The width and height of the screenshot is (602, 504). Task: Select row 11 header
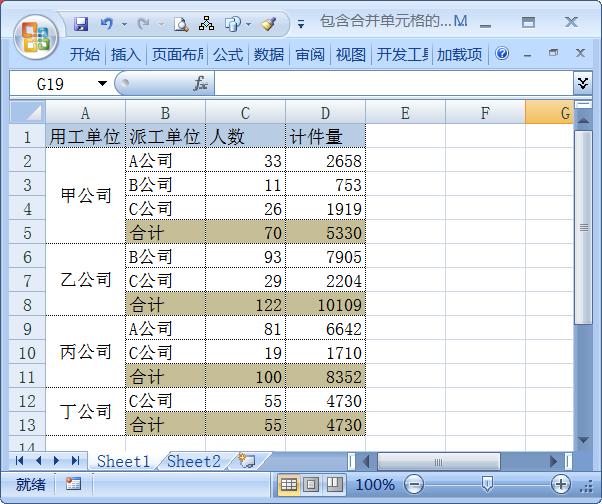click(x=27, y=377)
